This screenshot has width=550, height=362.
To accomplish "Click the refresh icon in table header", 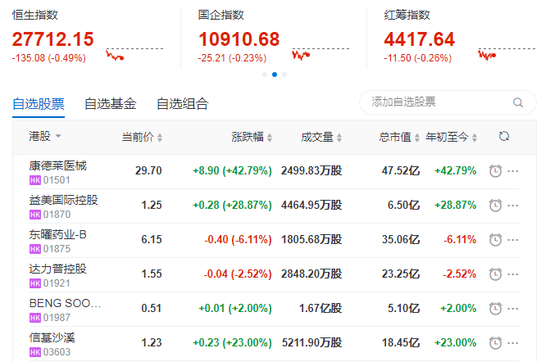I will tap(504, 136).
